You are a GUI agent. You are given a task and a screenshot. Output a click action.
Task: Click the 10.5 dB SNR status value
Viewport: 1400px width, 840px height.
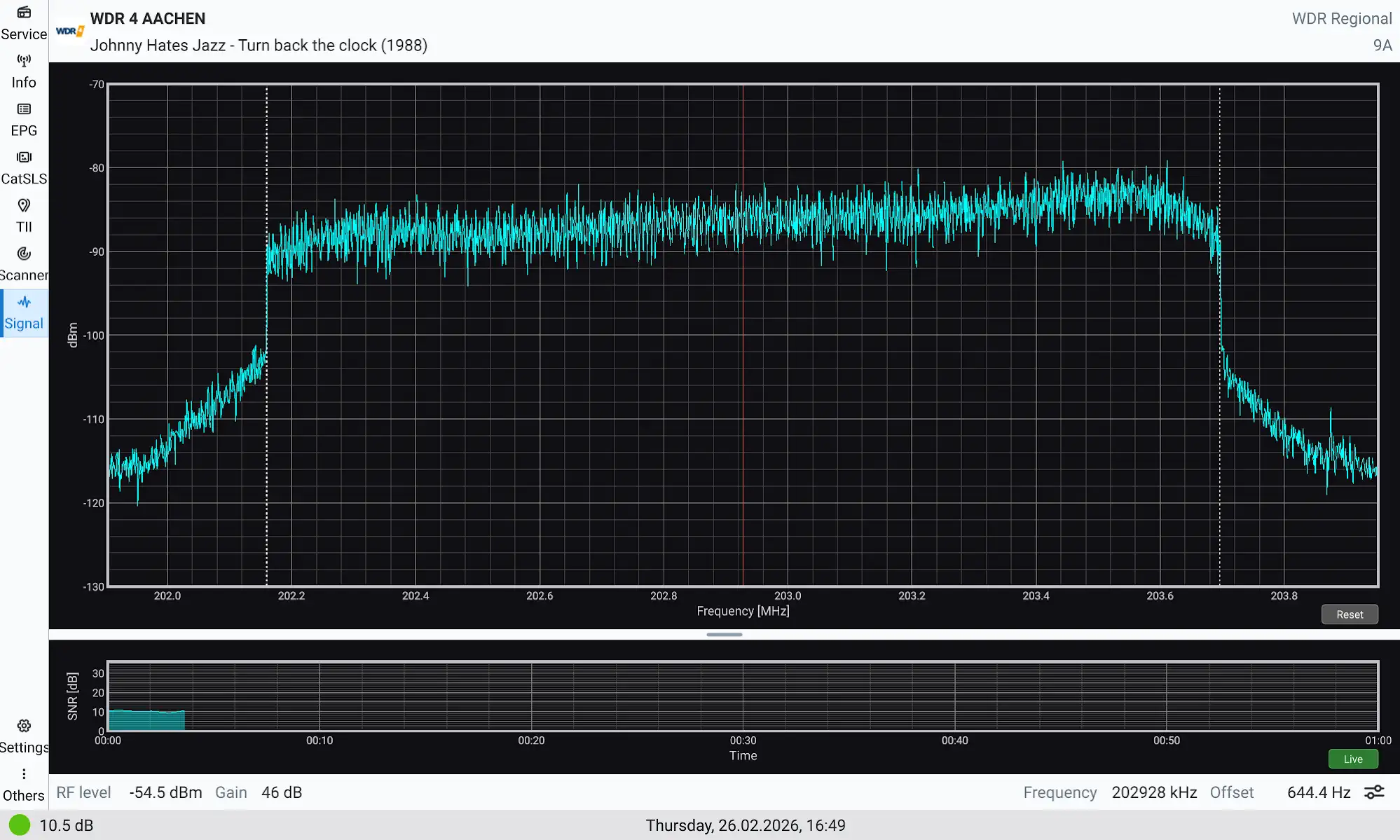point(67,825)
